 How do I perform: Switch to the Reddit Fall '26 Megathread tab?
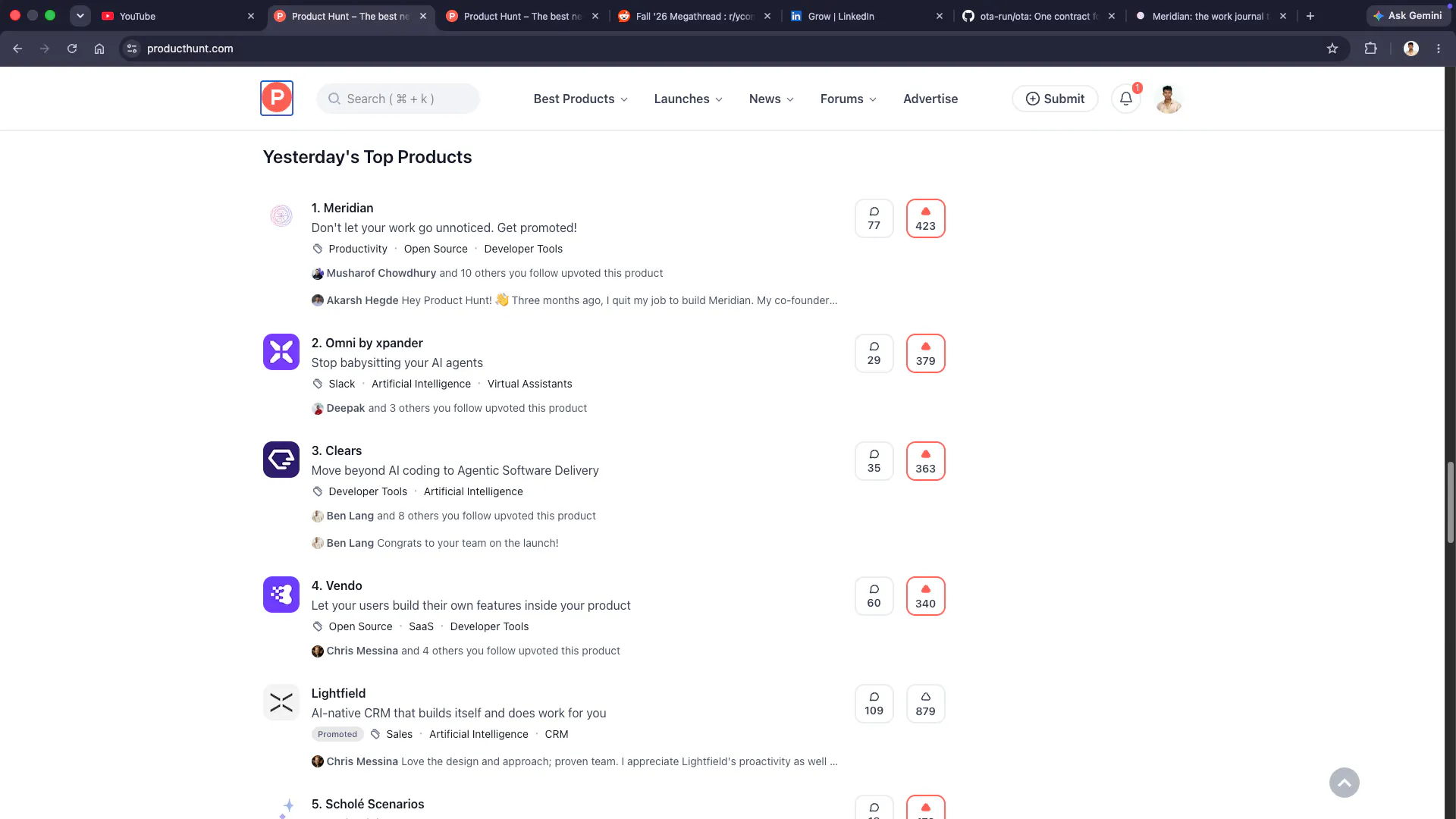[694, 16]
